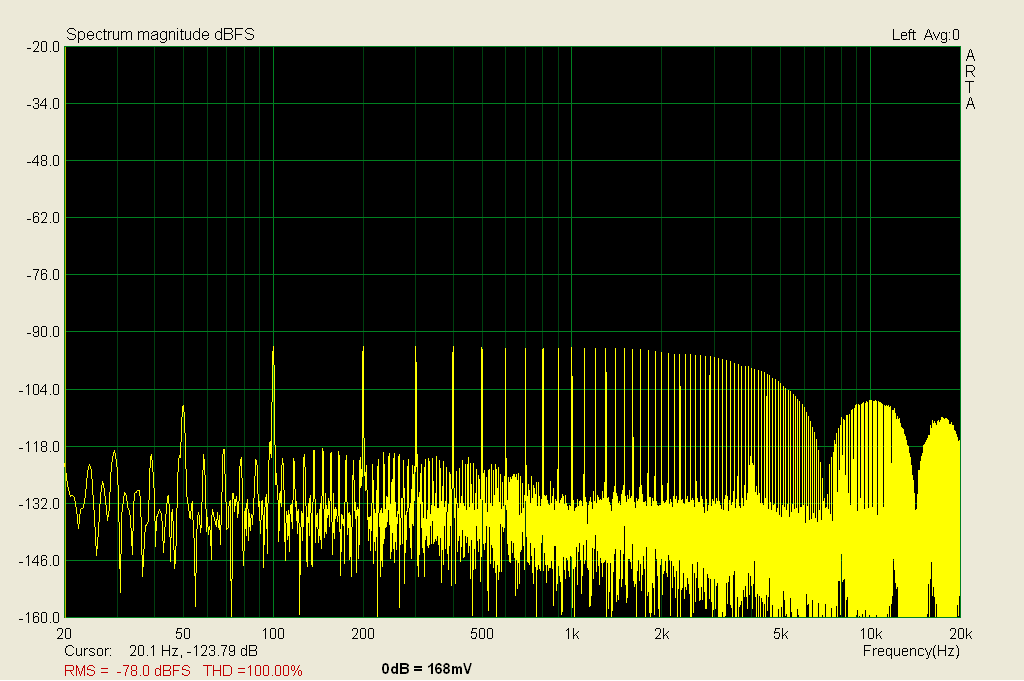
Task: Click the 2k frequency axis label
Action: tap(662, 634)
